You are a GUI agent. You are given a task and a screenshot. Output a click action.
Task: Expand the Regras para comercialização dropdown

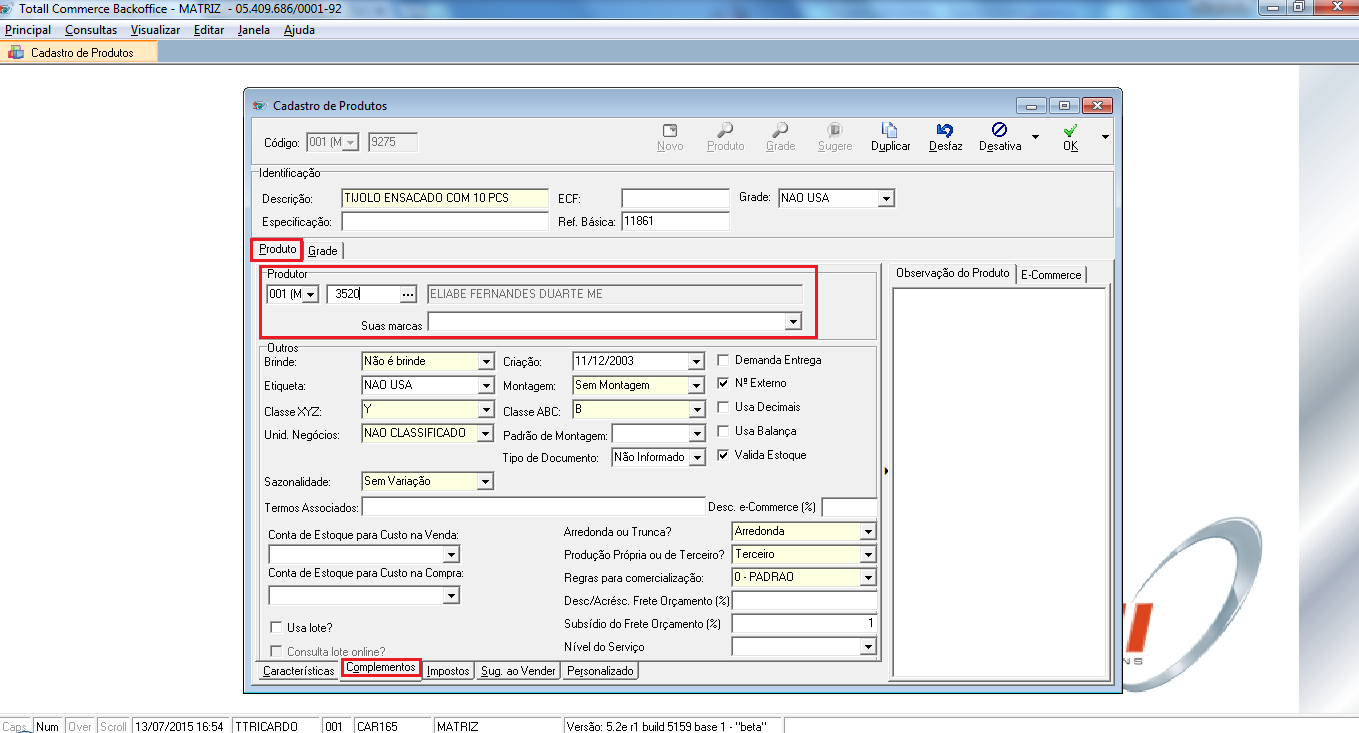pyautogui.click(x=868, y=578)
